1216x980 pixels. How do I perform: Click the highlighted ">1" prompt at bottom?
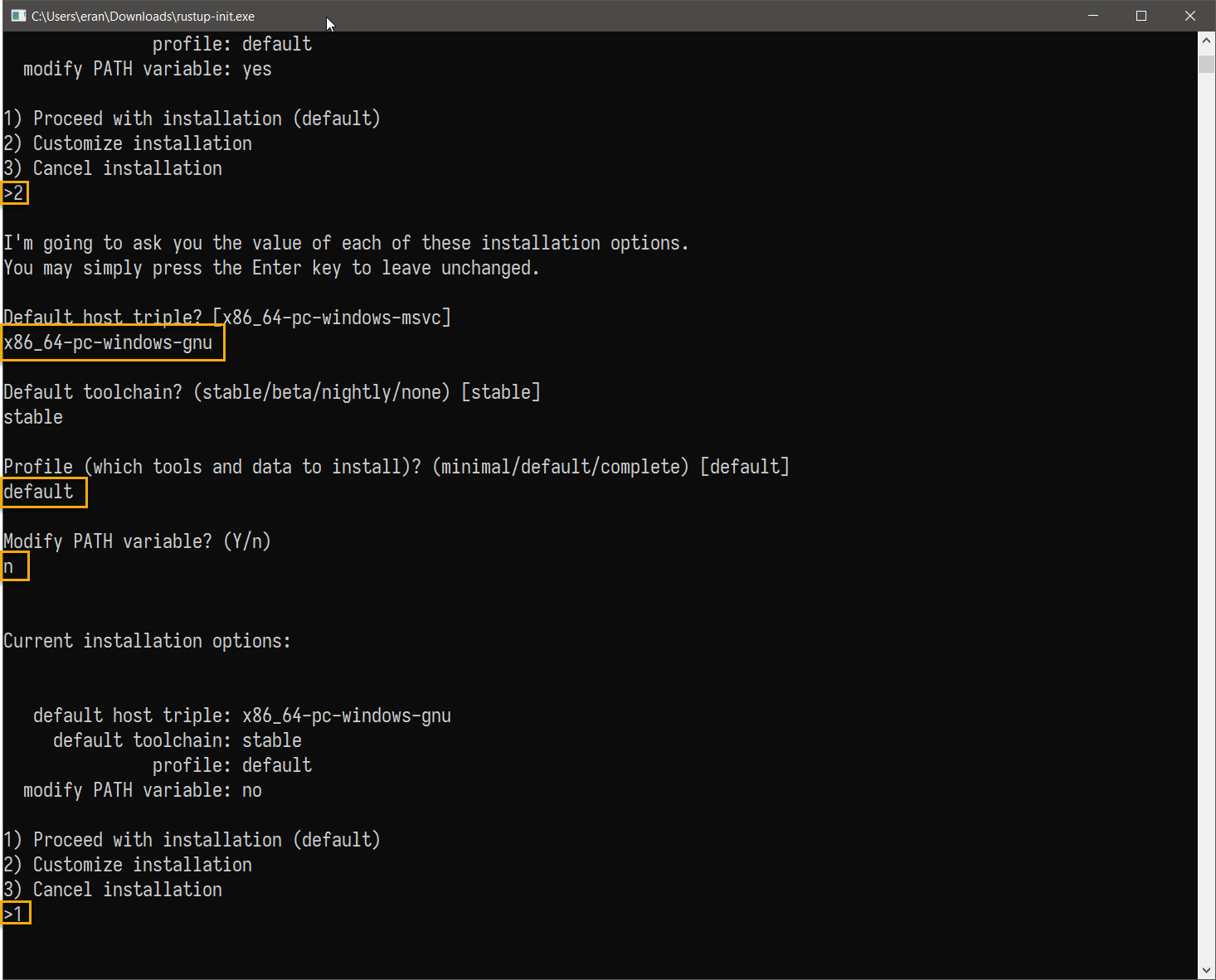tap(14, 914)
